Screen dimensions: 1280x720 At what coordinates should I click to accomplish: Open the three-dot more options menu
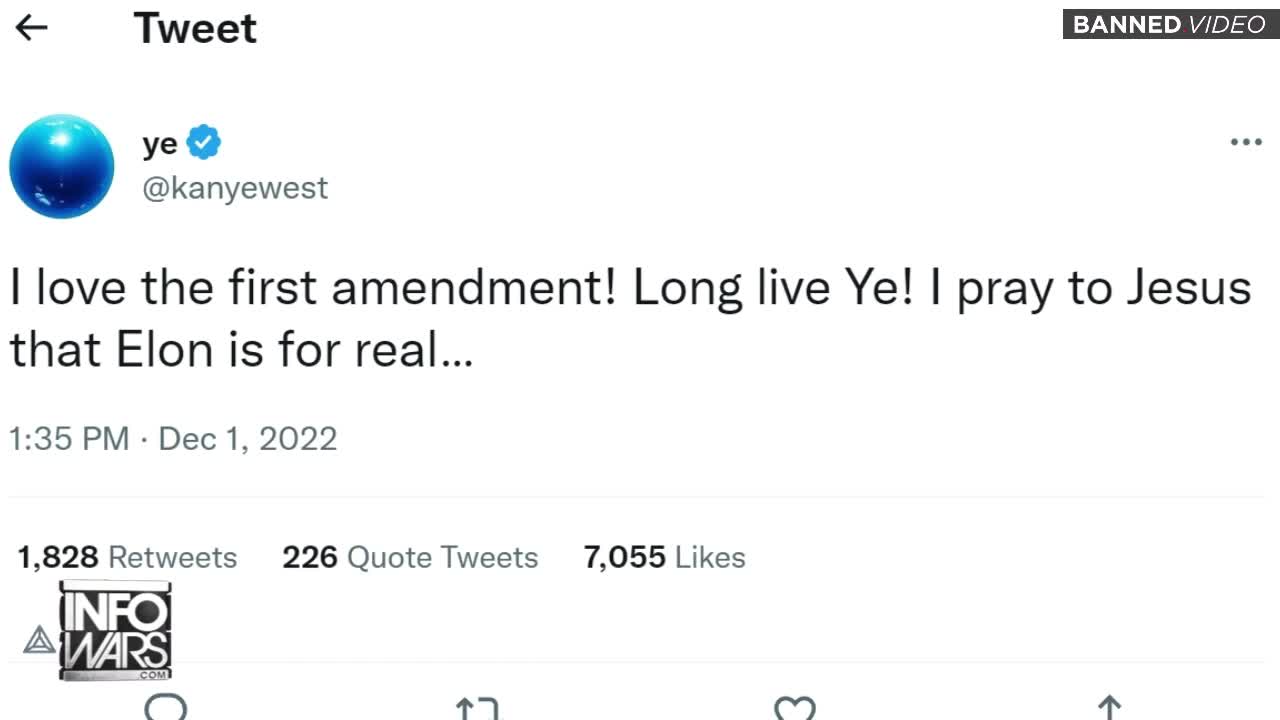point(1245,142)
